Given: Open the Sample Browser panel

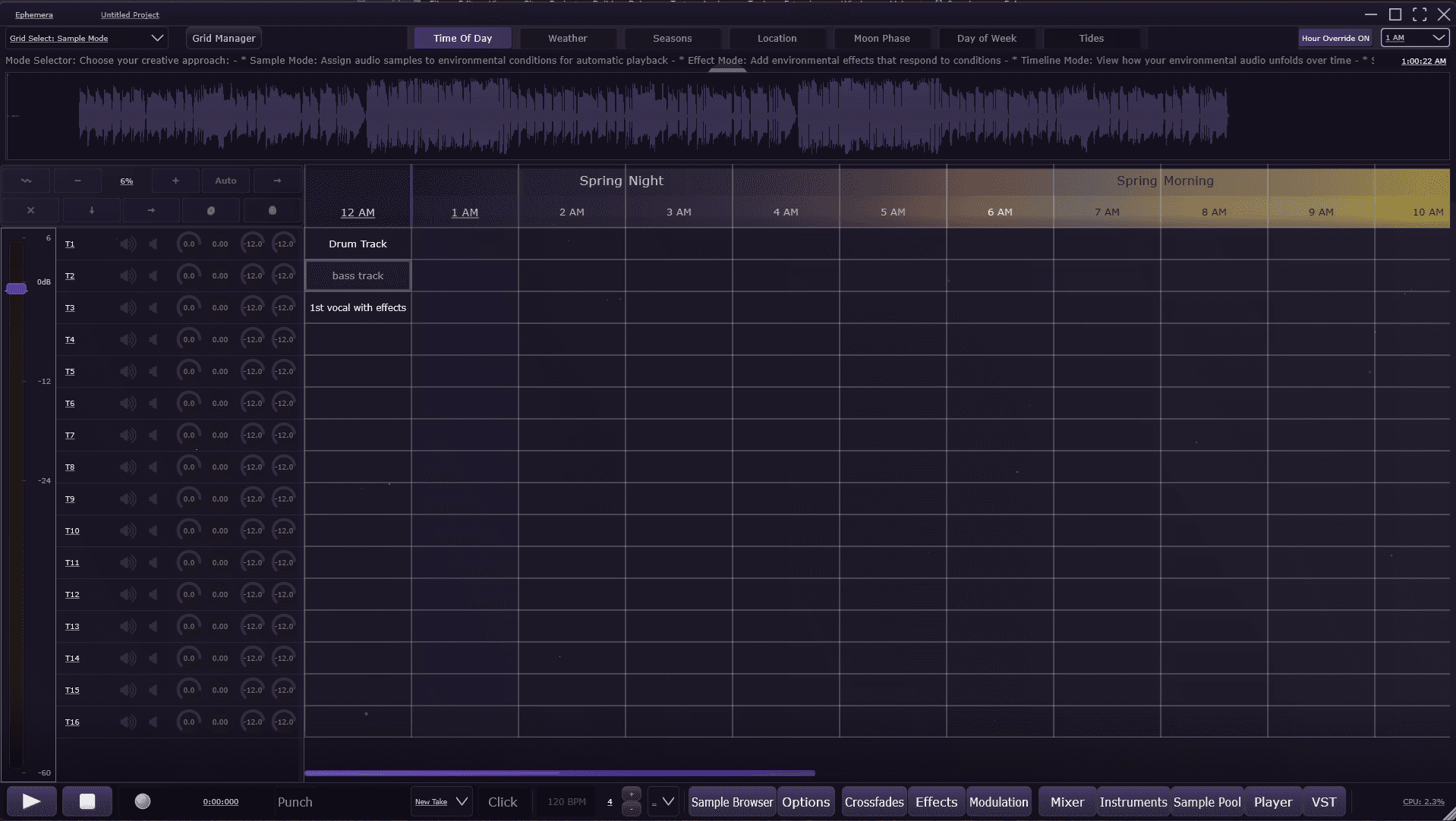Looking at the screenshot, I should coord(732,802).
